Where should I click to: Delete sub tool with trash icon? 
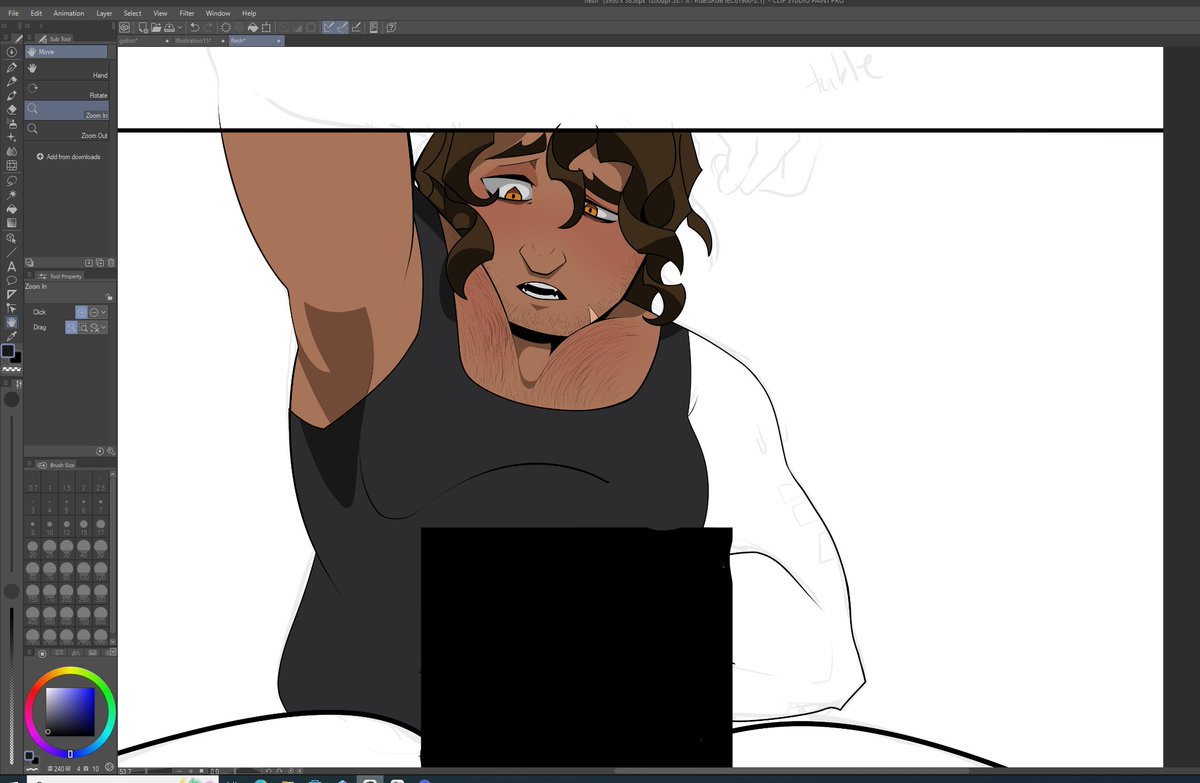tap(111, 262)
